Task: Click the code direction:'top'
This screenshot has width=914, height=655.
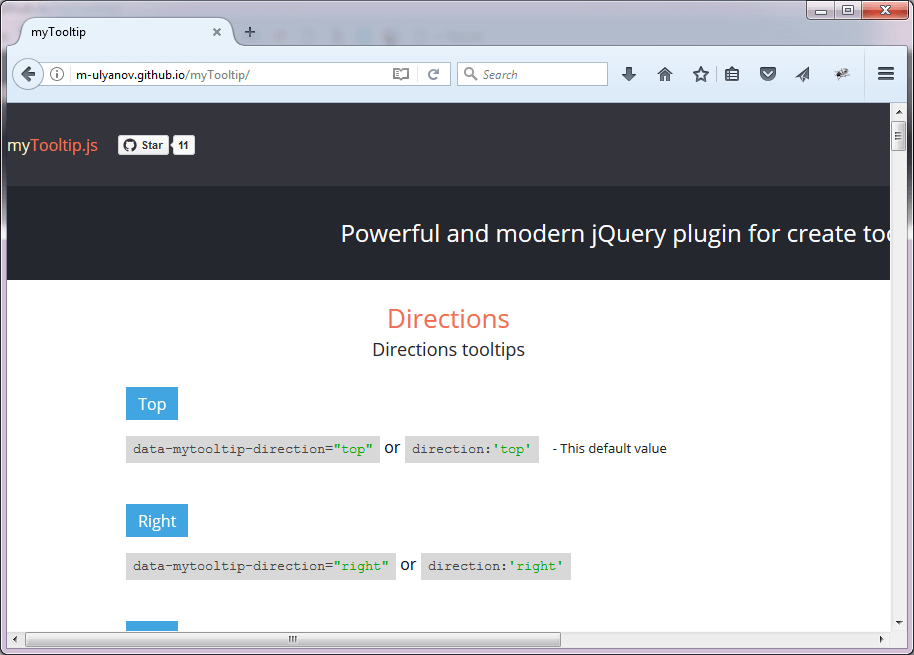Action: [472, 449]
